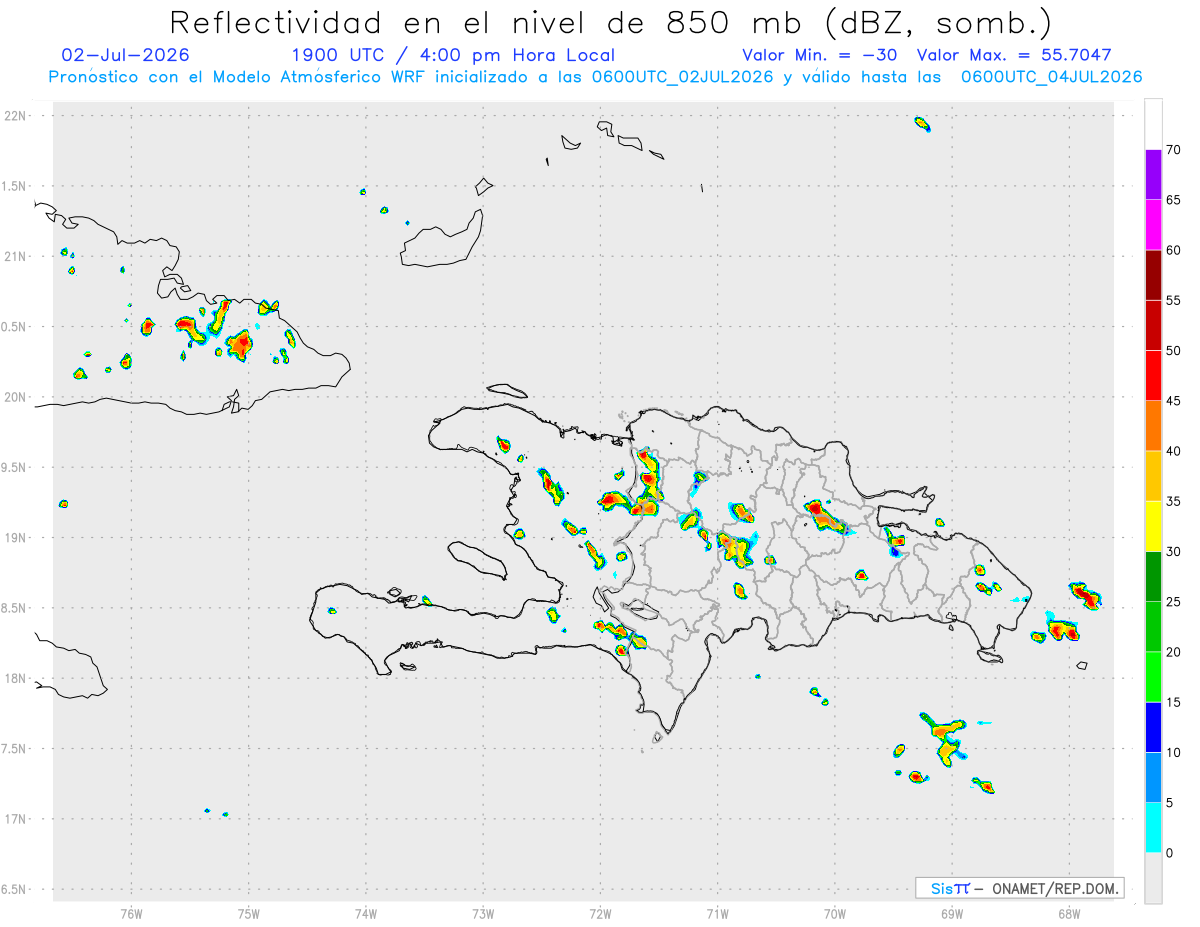Click the dark green 25–30 dBZ colorbar segment
The image size is (1200, 927).
pyautogui.click(x=1153, y=577)
